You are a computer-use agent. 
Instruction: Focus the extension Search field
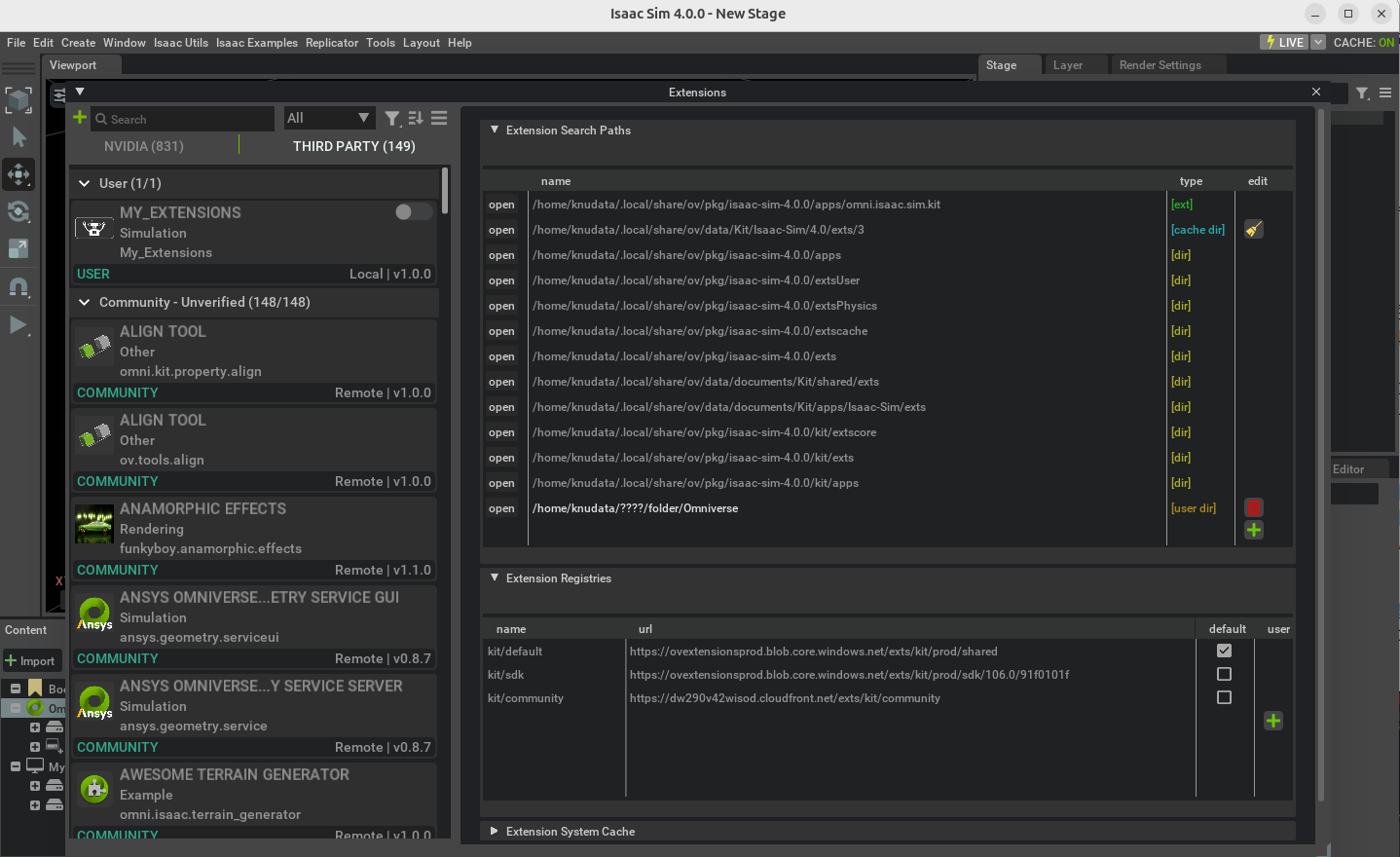[183, 119]
